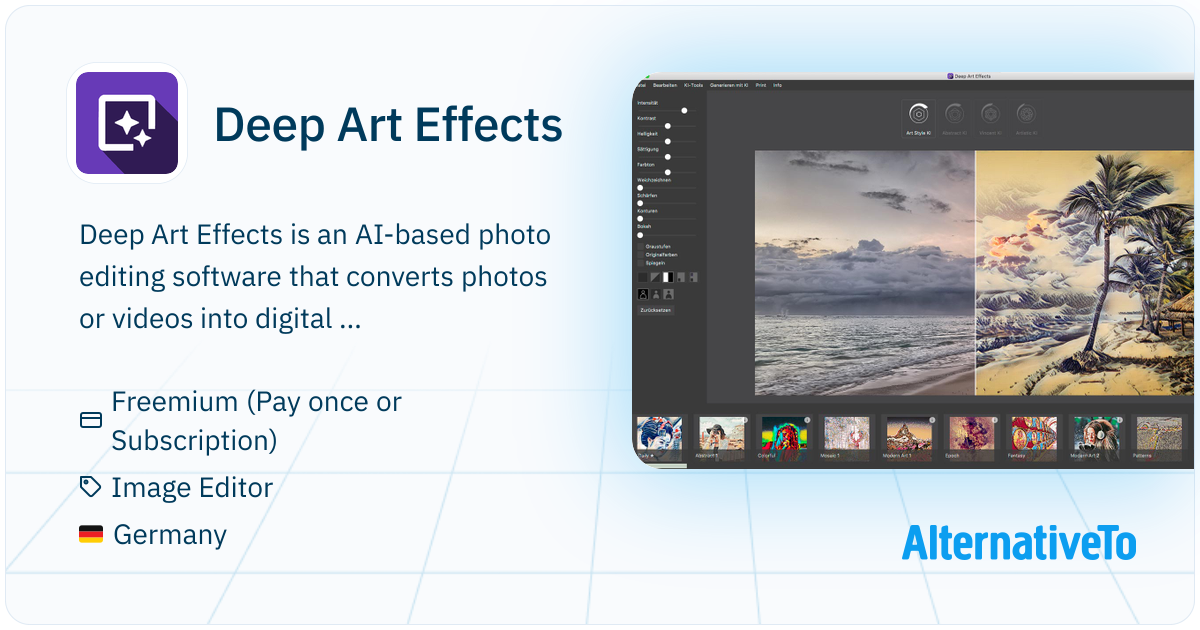The image size is (1200, 630).
Task: Click the Kontrast slider handle
Action: (x=668, y=126)
